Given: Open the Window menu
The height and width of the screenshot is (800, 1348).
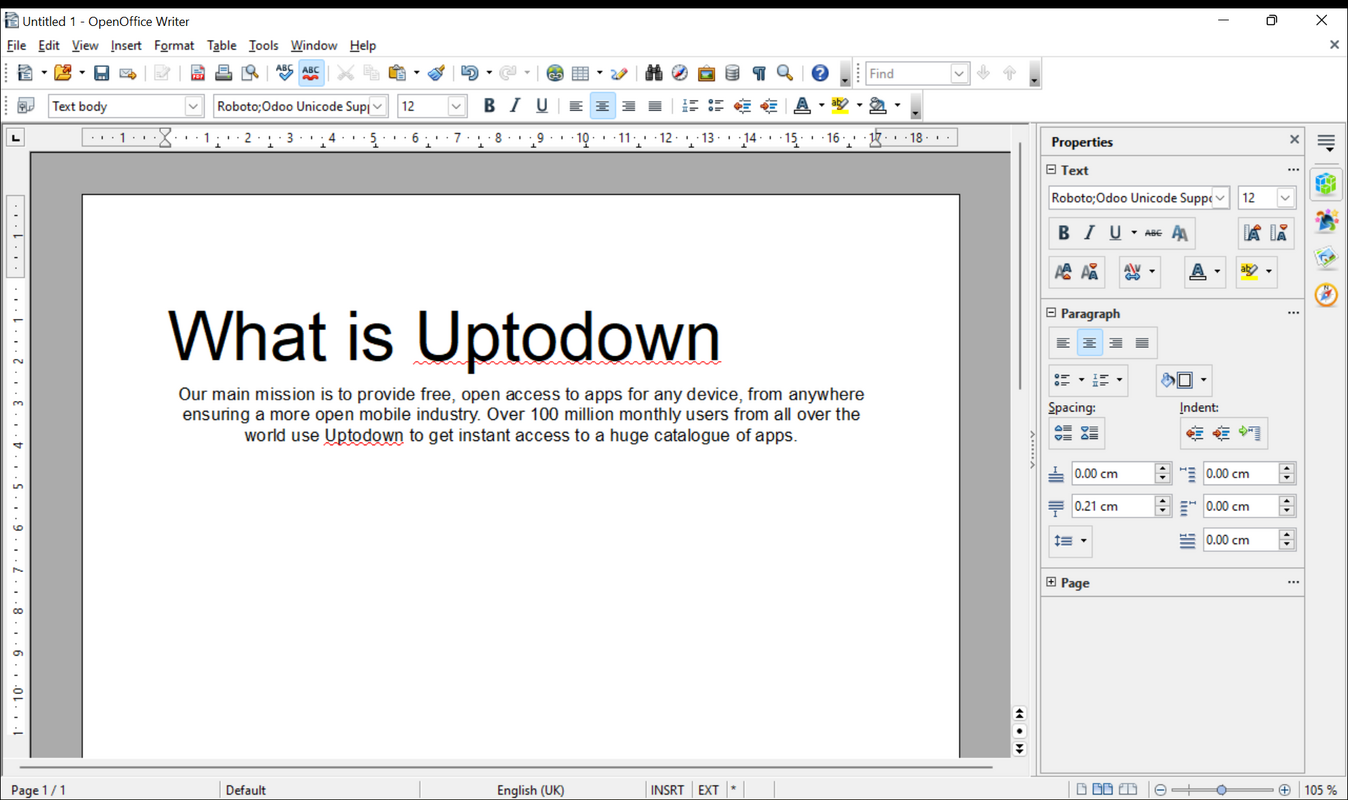Looking at the screenshot, I should 314,45.
